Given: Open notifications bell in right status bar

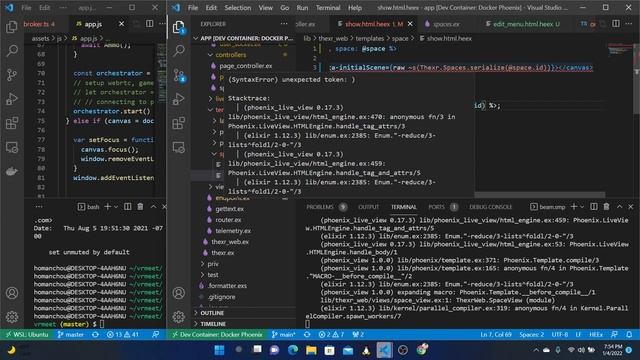Looking at the screenshot, I should [629, 335].
